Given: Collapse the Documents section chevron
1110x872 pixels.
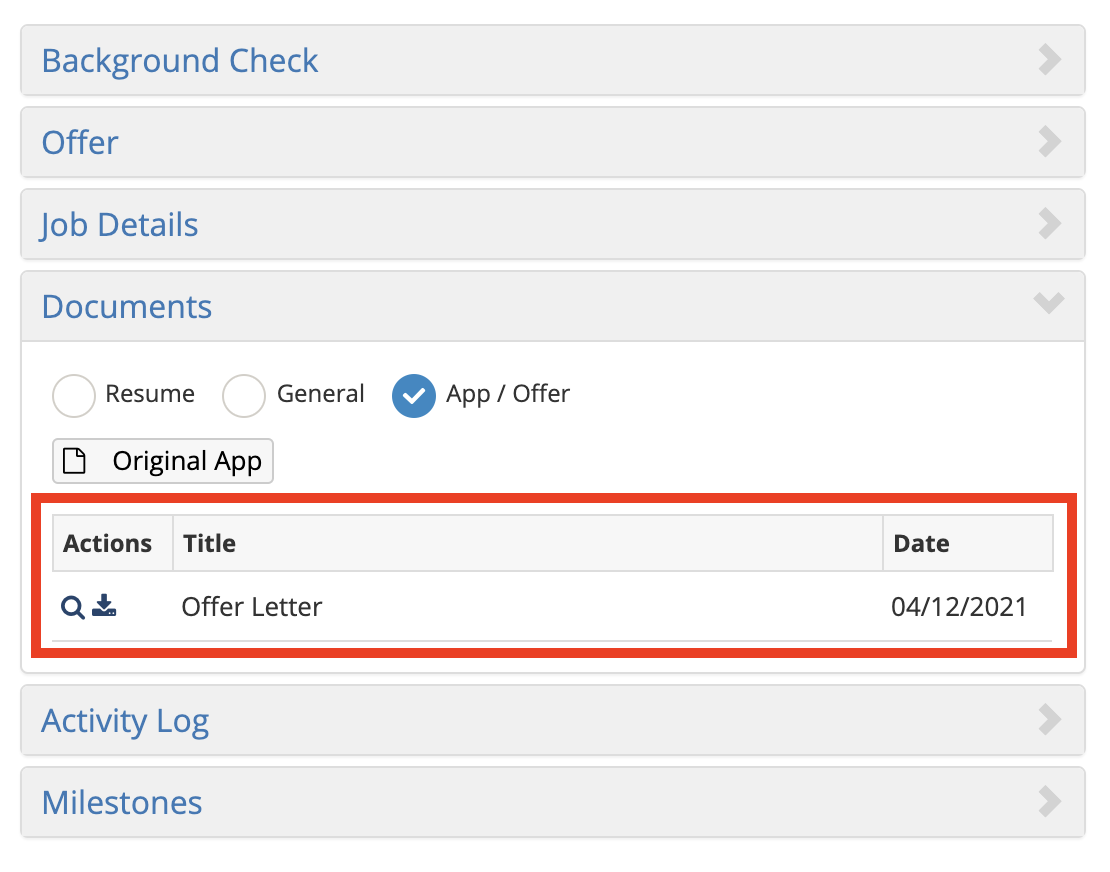Looking at the screenshot, I should coord(1049,304).
